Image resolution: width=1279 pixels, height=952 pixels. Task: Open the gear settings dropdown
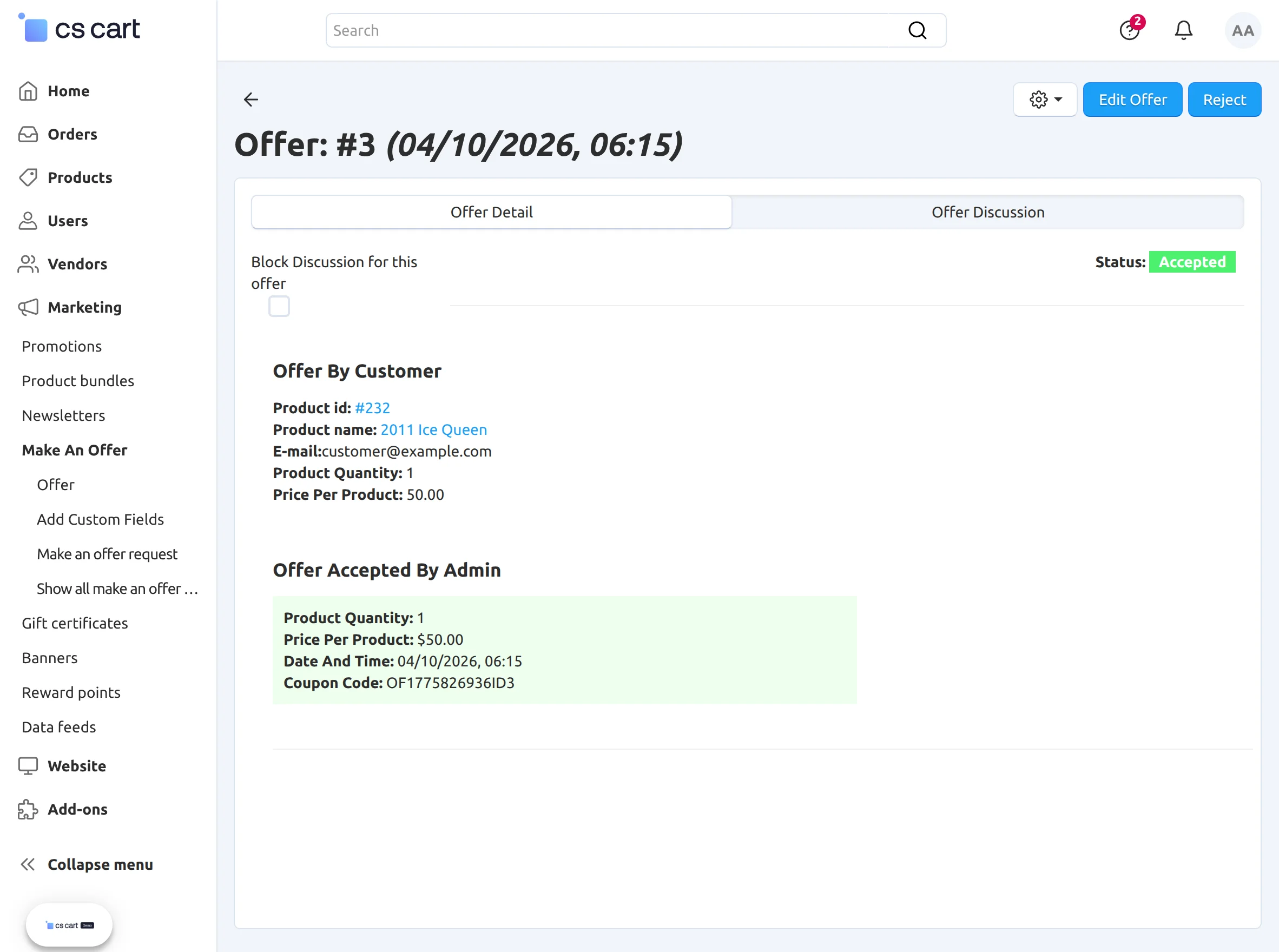(1045, 100)
